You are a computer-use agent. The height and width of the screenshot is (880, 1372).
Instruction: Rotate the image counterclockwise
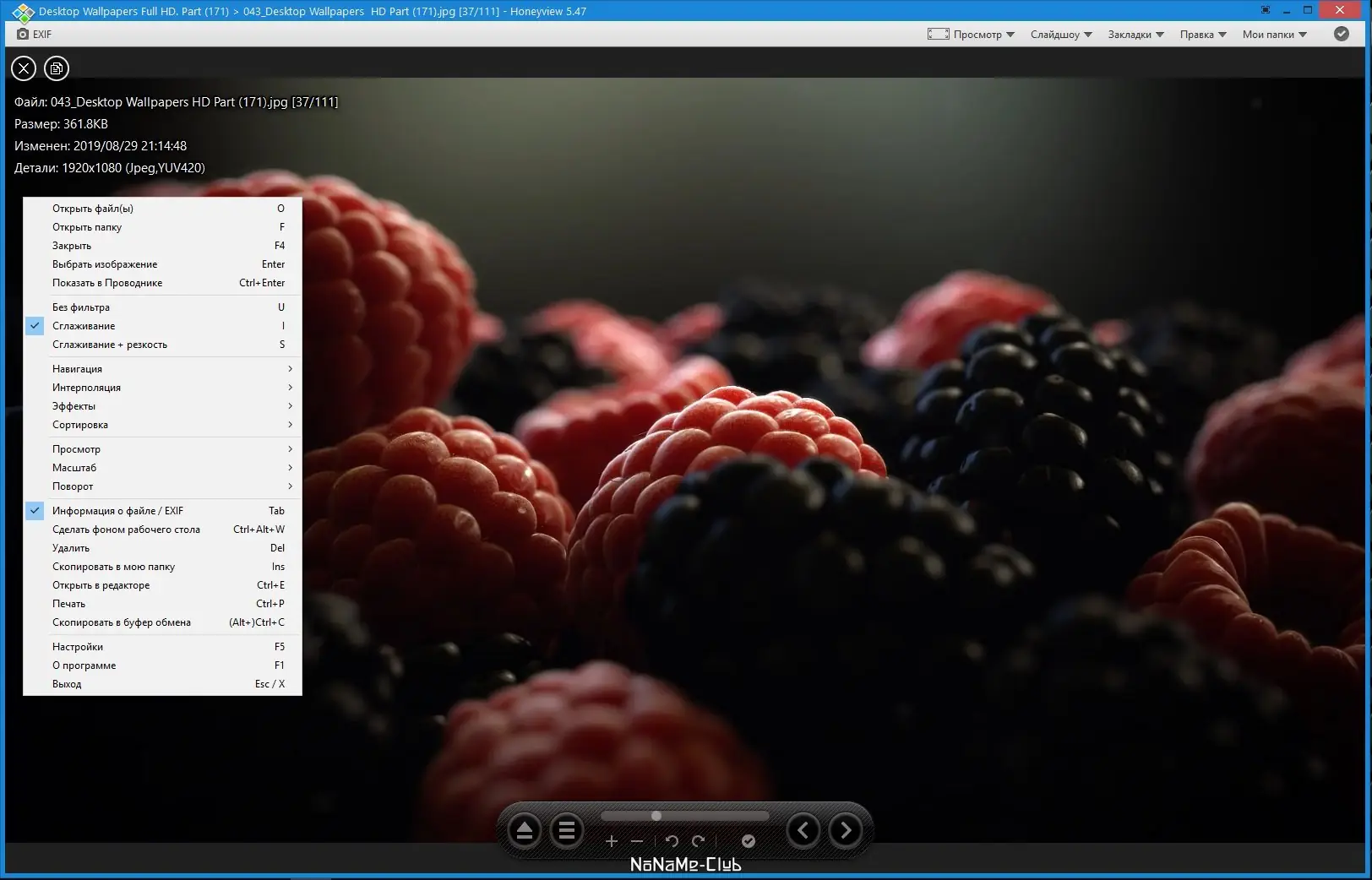pos(671,841)
